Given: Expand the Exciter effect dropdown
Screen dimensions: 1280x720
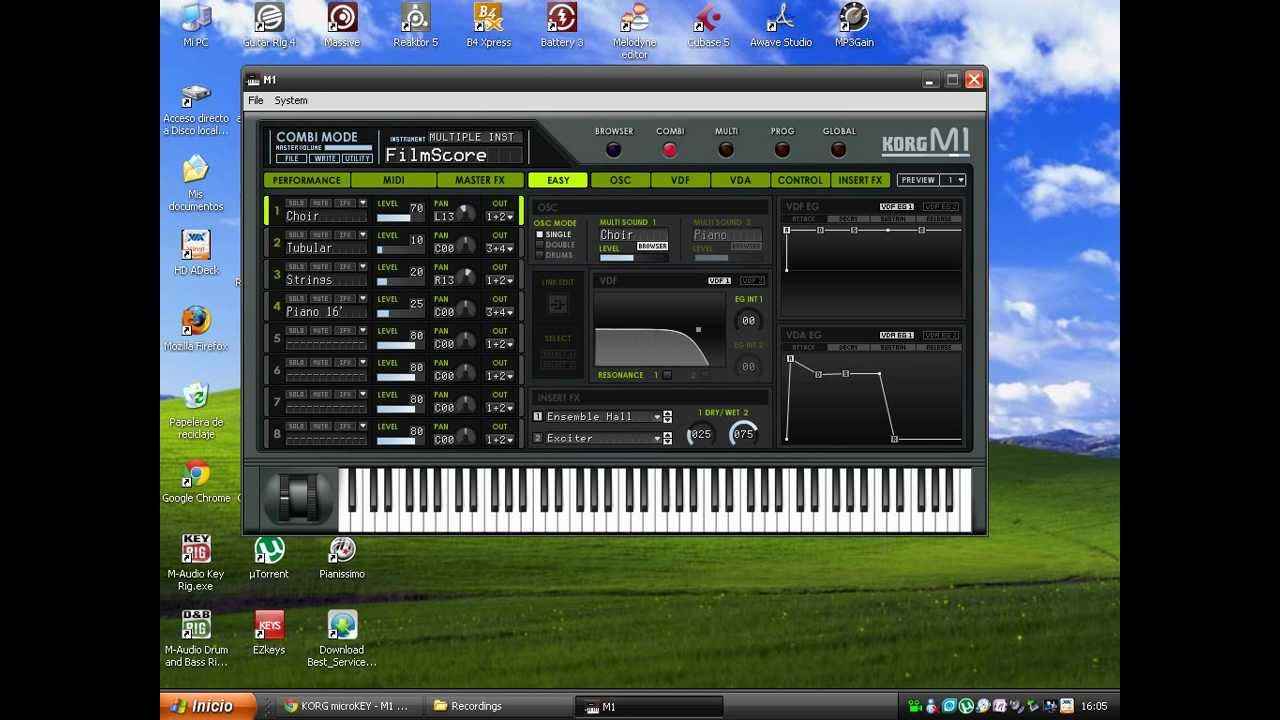Looking at the screenshot, I should tap(657, 439).
